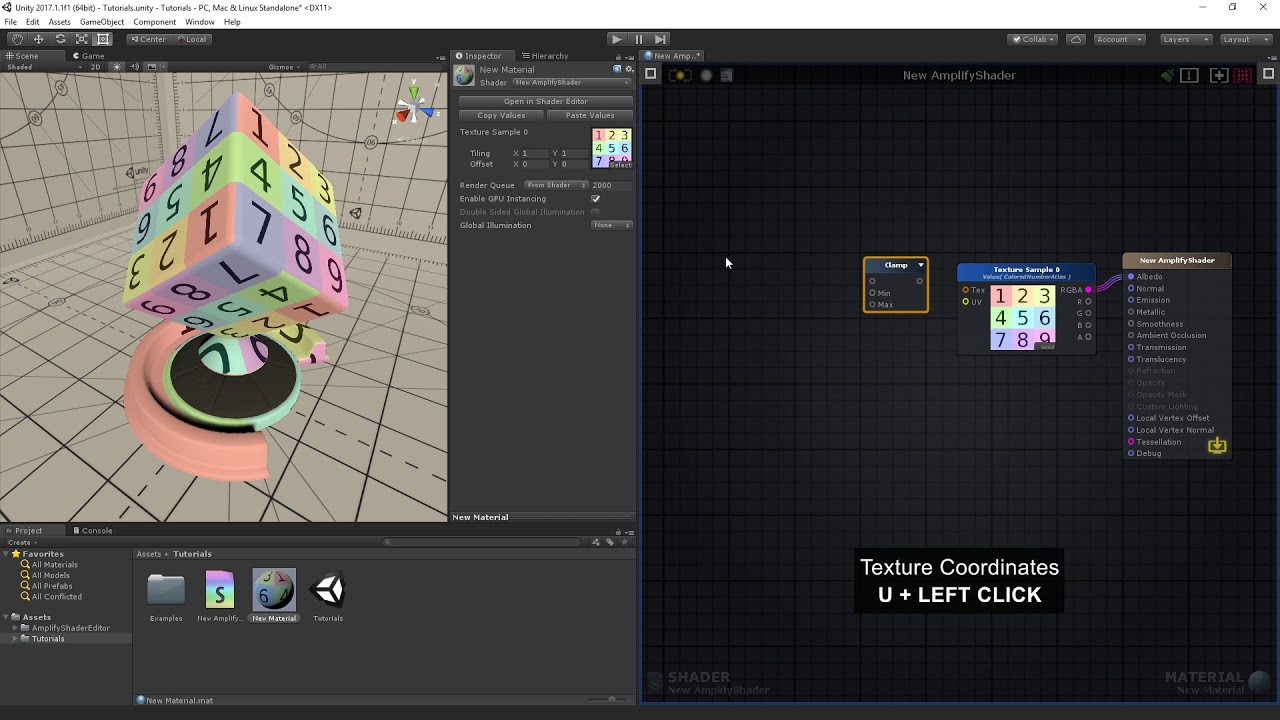This screenshot has height=720, width=1280.
Task: Click the Open in Shader Editor button
Action: click(x=545, y=101)
